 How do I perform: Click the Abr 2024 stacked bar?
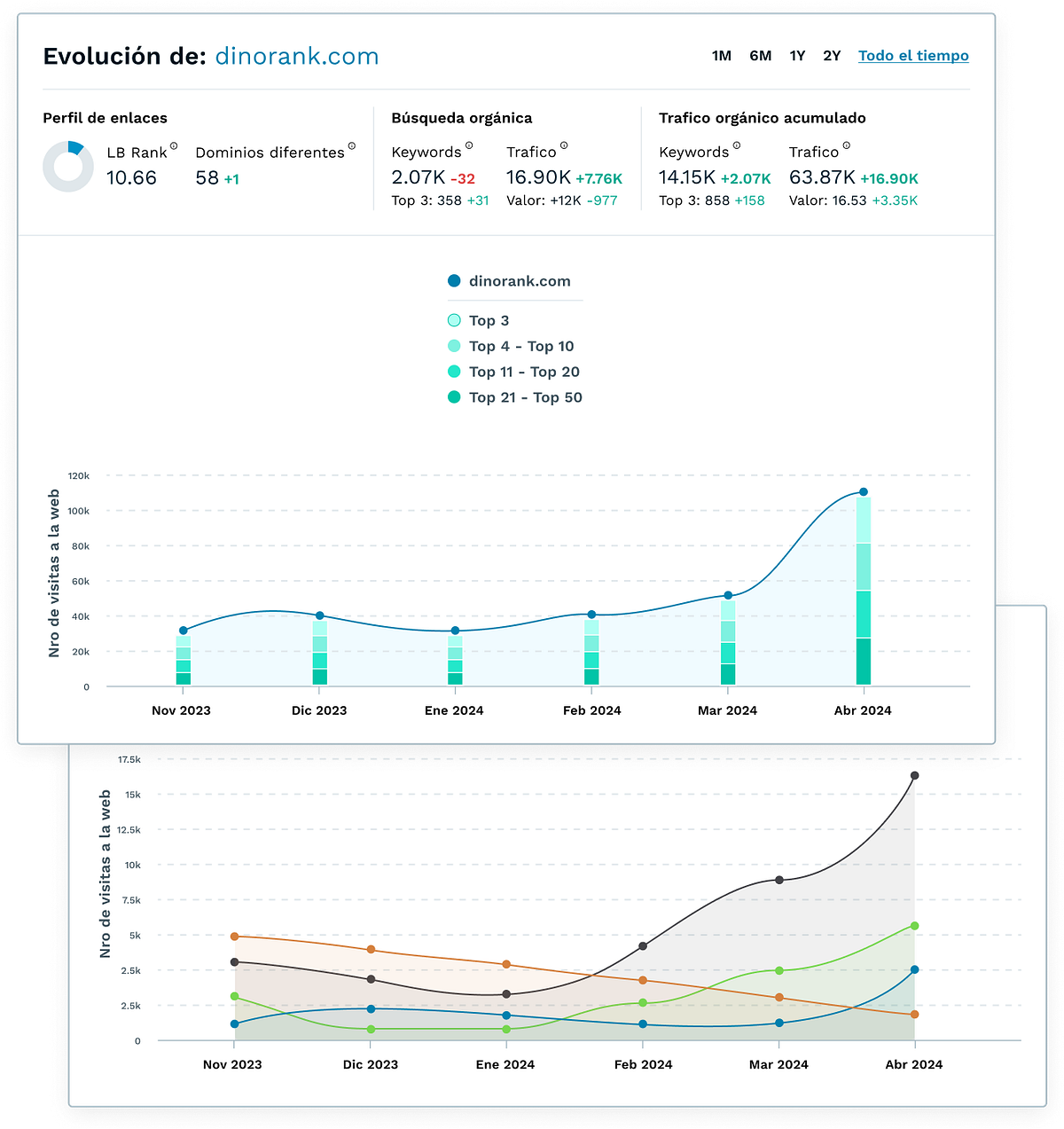pos(863,591)
